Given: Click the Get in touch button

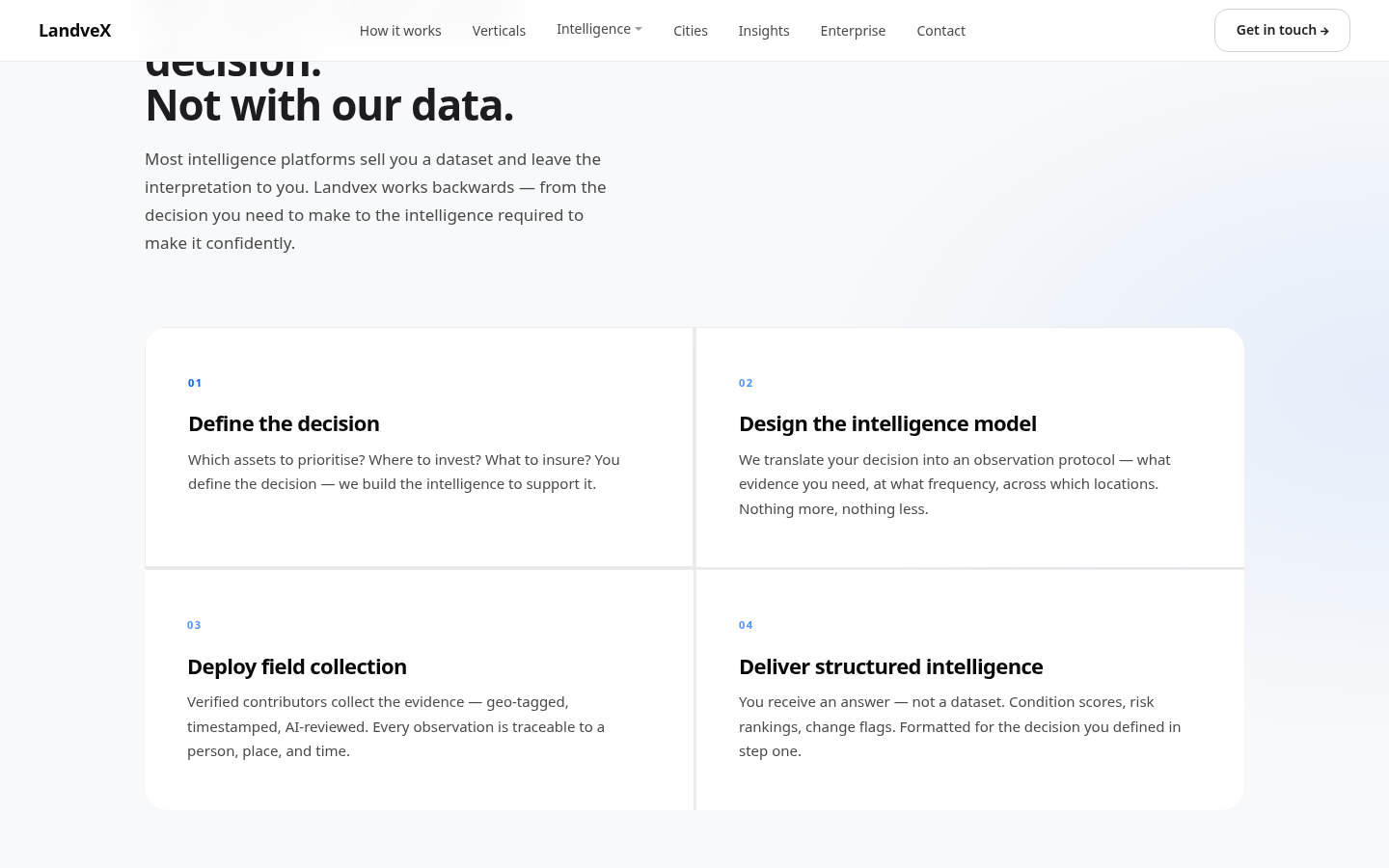Looking at the screenshot, I should coord(1282,30).
